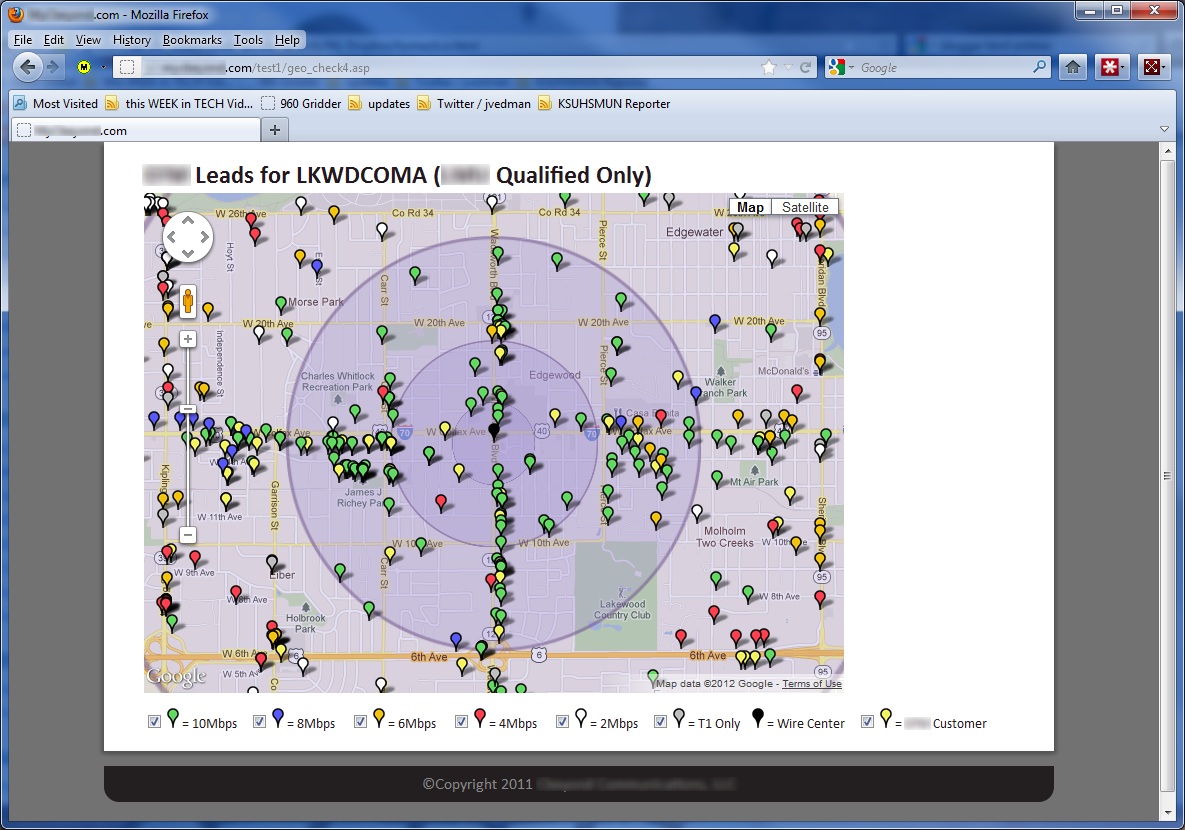1185x830 pixels.
Task: Pan the map left
Action: click(x=172, y=237)
